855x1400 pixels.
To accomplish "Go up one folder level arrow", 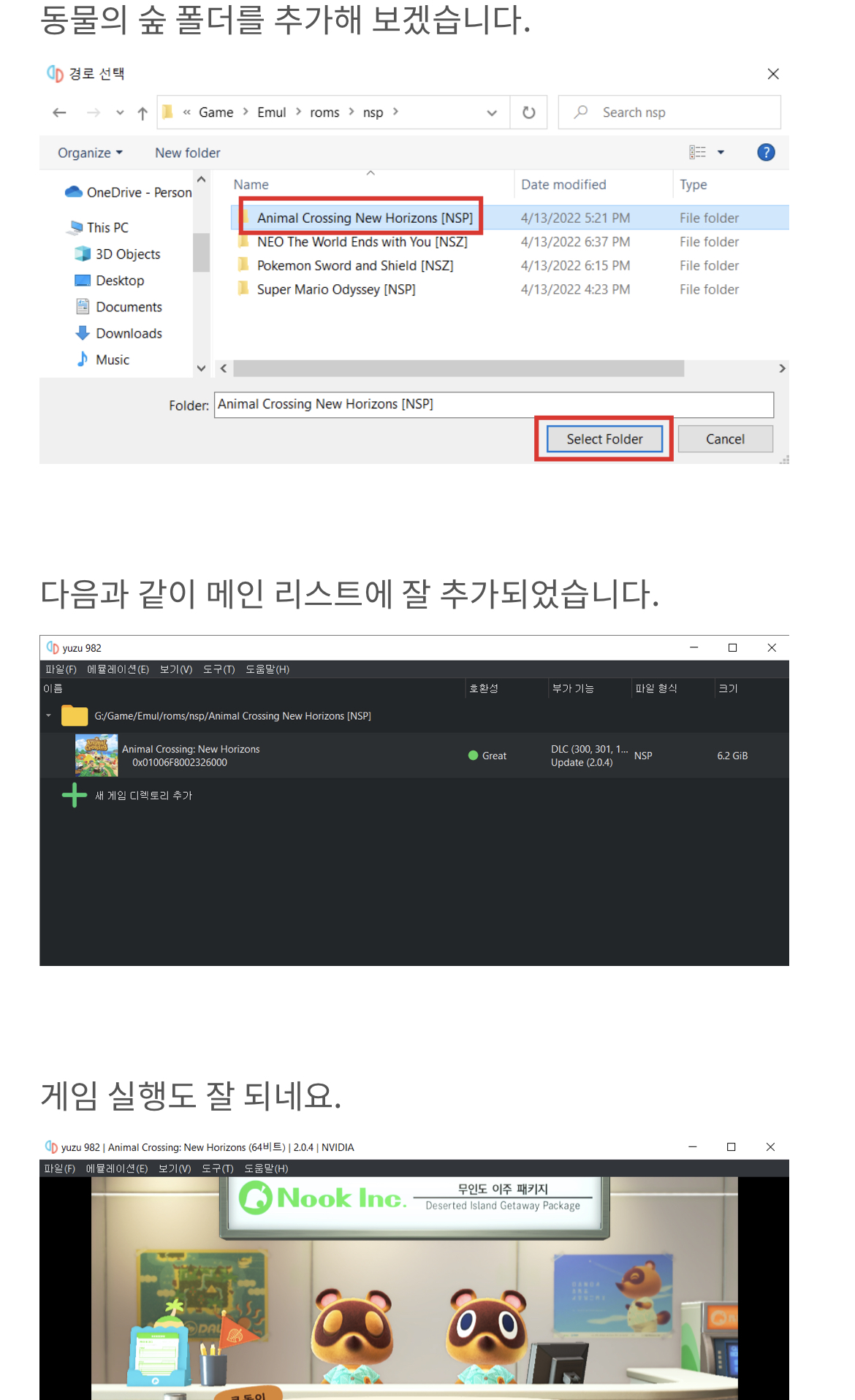I will point(142,113).
